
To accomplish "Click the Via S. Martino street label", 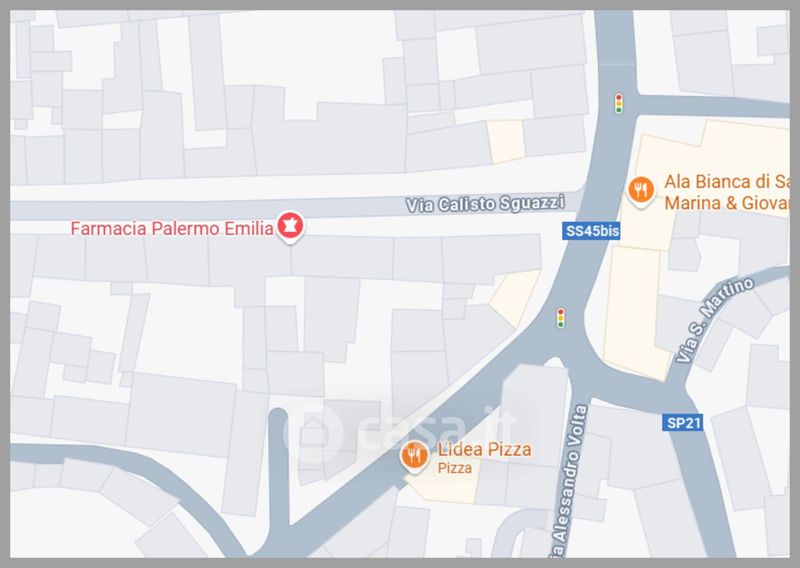I will click(715, 319).
